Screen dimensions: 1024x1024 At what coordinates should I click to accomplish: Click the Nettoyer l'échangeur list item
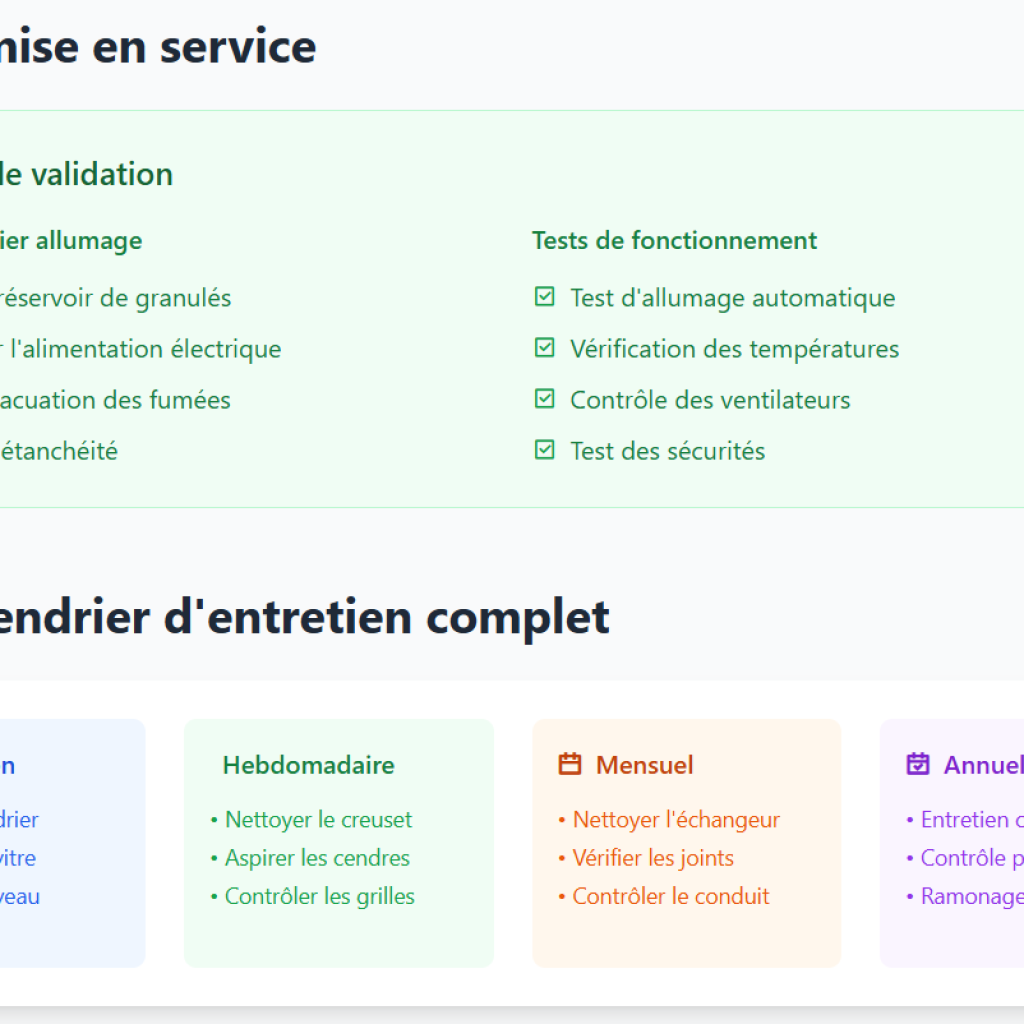tap(675, 820)
